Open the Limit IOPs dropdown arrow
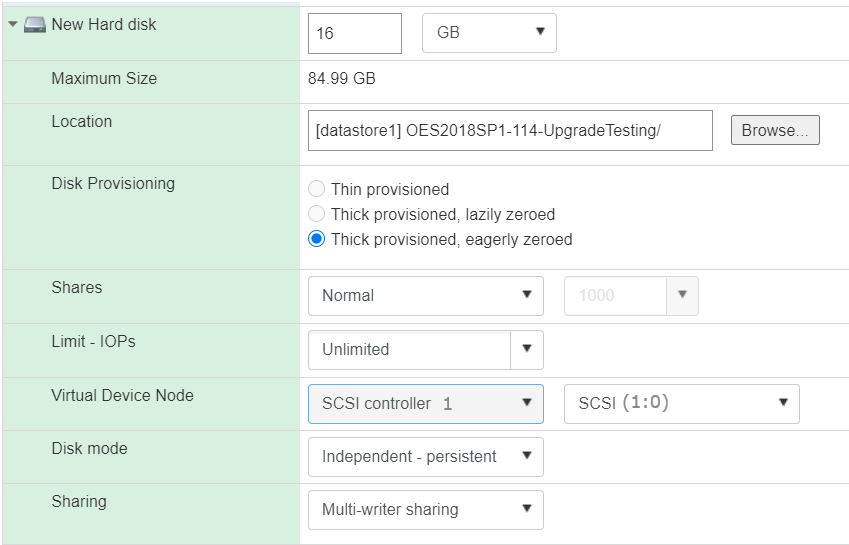This screenshot has height=545, width=849. tap(527, 349)
